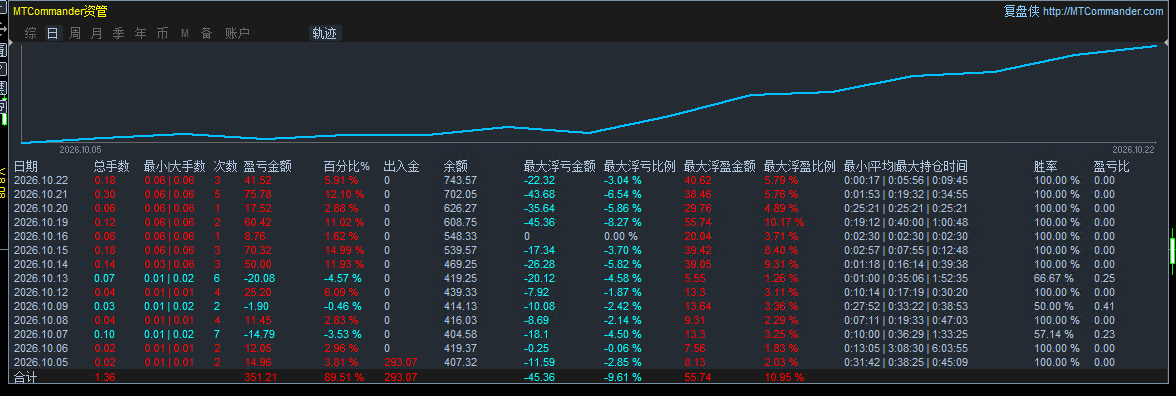Click the 14.99 % percentage value
Image resolution: width=1176 pixels, height=396 pixels.
[x=344, y=250]
